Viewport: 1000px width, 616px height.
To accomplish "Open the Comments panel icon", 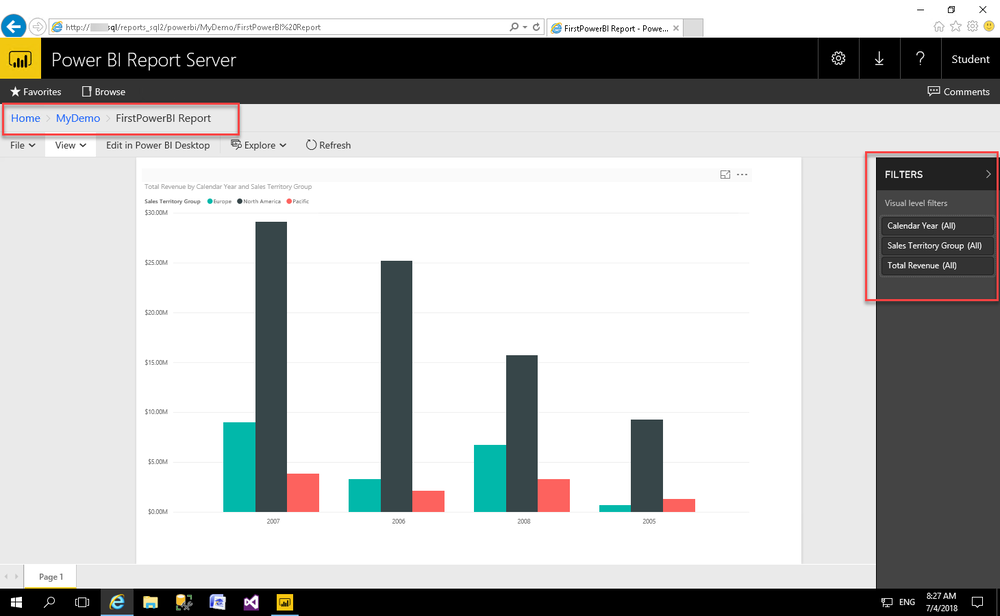I will [x=932, y=91].
